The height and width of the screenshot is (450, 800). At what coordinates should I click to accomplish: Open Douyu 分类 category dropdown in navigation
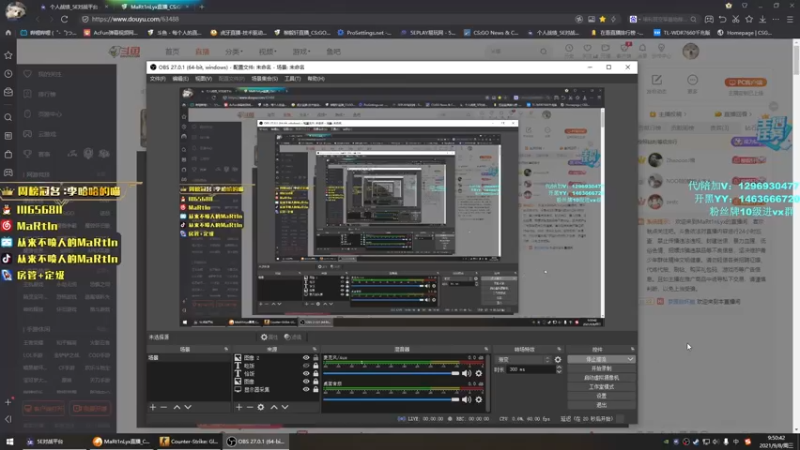coord(234,52)
